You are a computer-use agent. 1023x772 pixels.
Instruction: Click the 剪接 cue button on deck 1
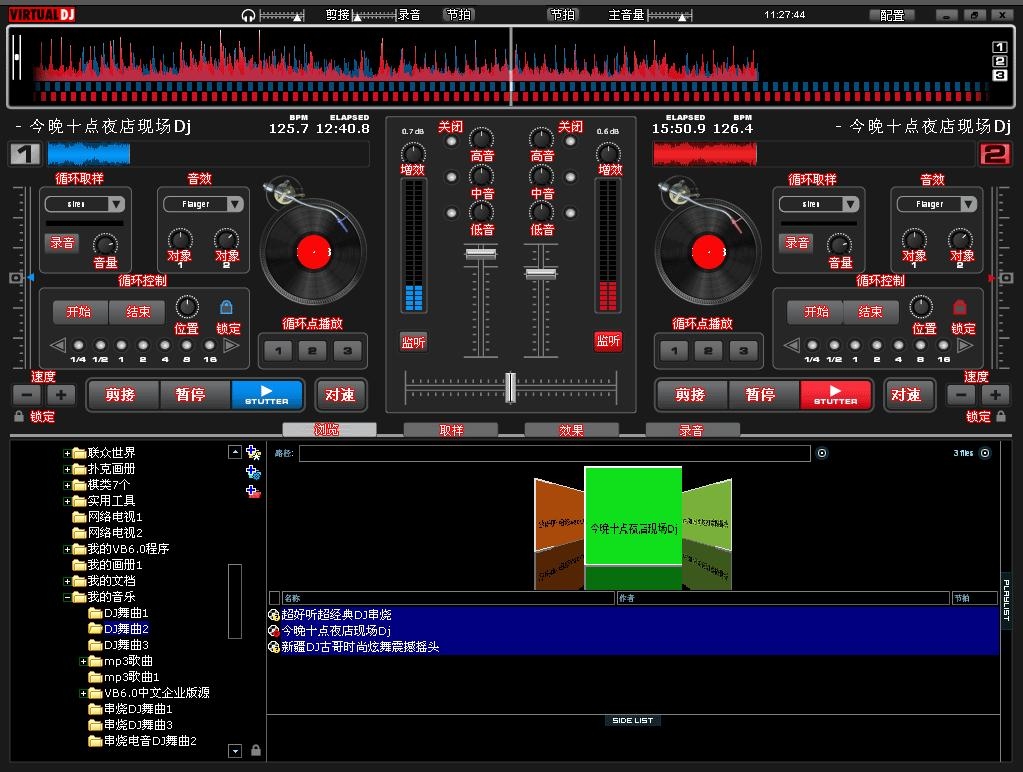[122, 395]
